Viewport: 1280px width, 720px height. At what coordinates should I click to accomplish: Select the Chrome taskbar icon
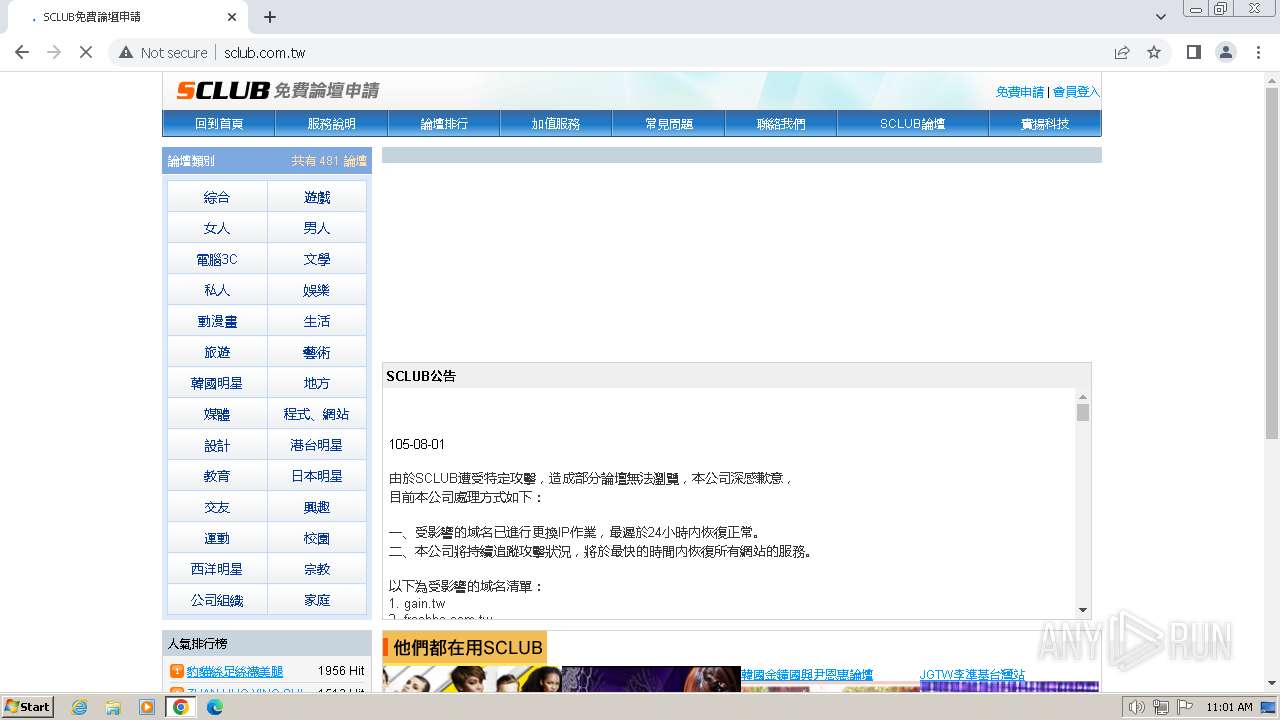(181, 707)
